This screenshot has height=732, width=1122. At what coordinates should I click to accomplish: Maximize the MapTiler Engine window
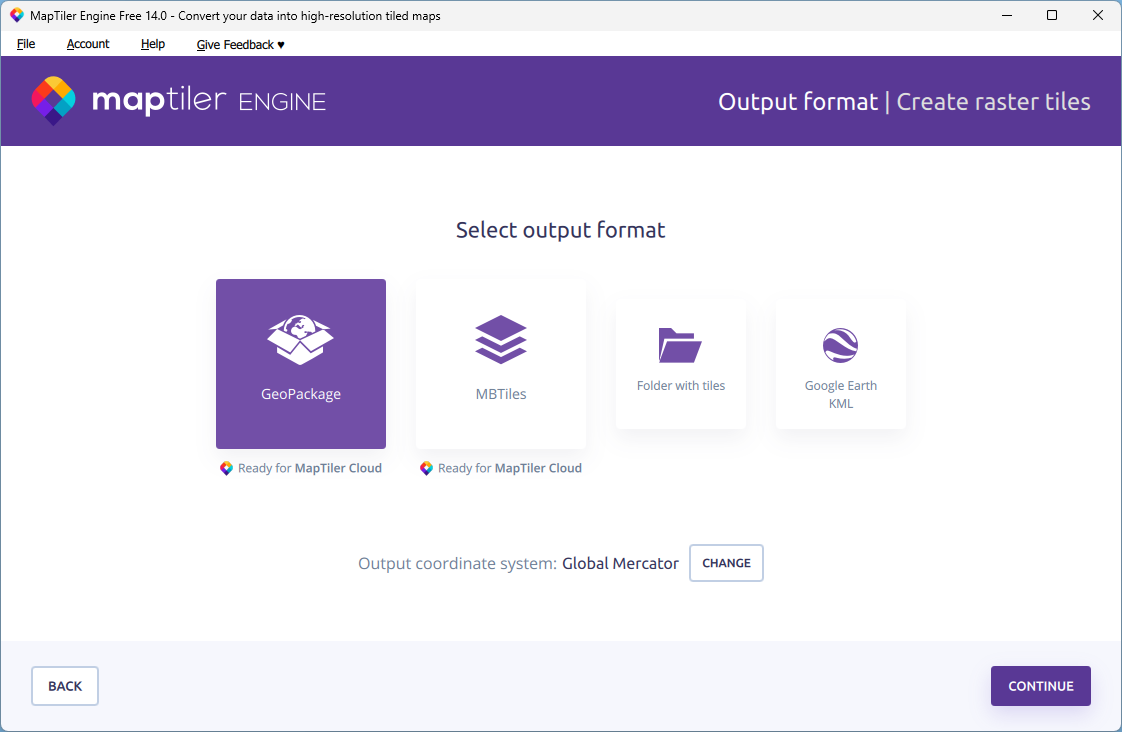[1052, 15]
